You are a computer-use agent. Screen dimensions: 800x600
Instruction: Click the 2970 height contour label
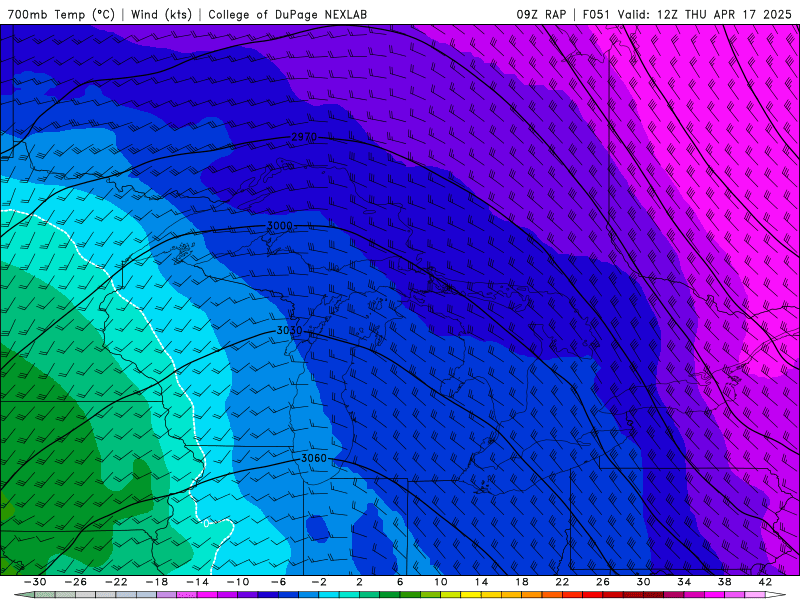point(304,137)
